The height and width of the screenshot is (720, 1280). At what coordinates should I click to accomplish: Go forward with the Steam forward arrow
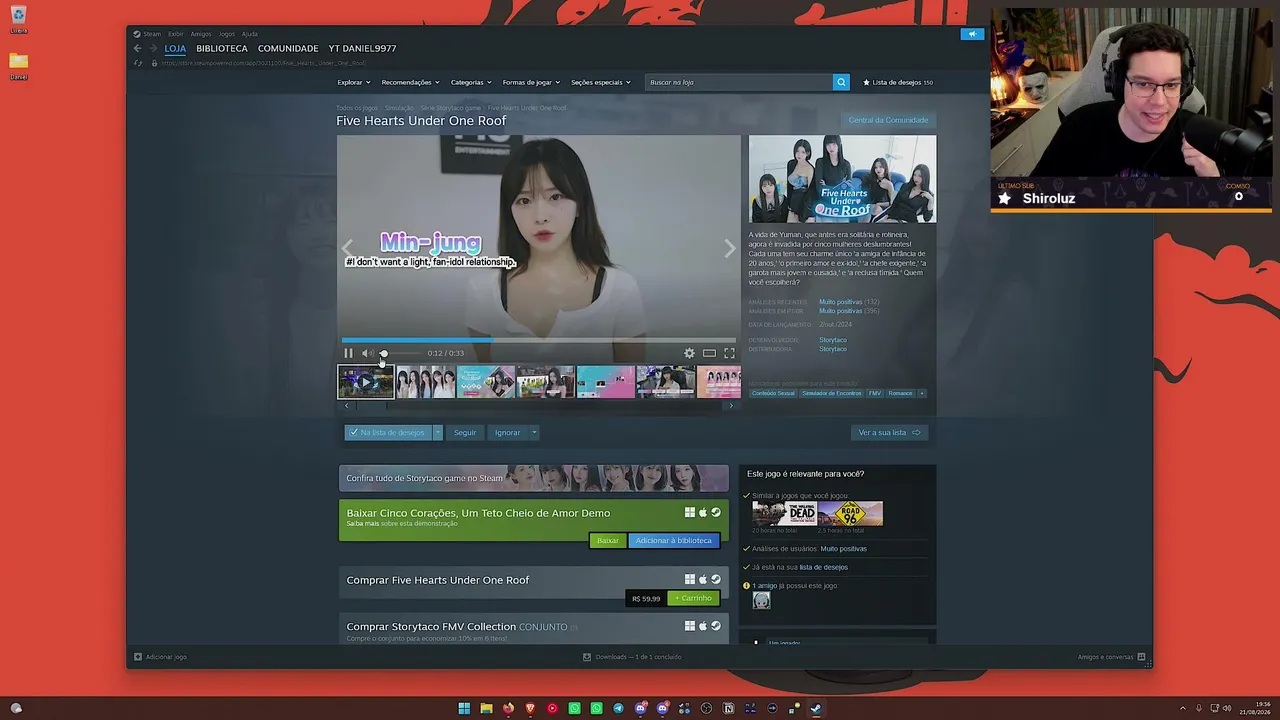click(153, 48)
